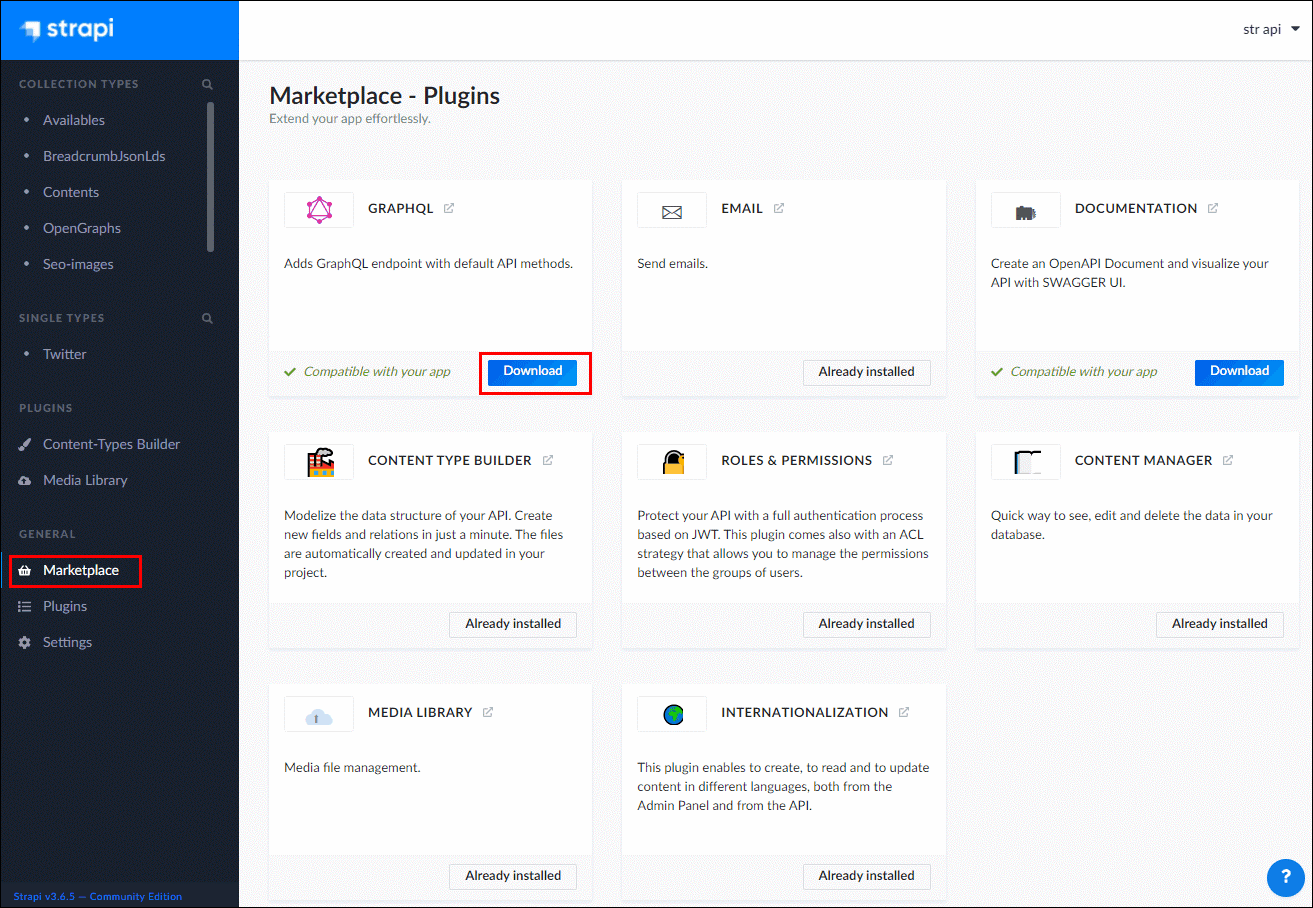Click the Email plugin envelope logo

tap(672, 210)
